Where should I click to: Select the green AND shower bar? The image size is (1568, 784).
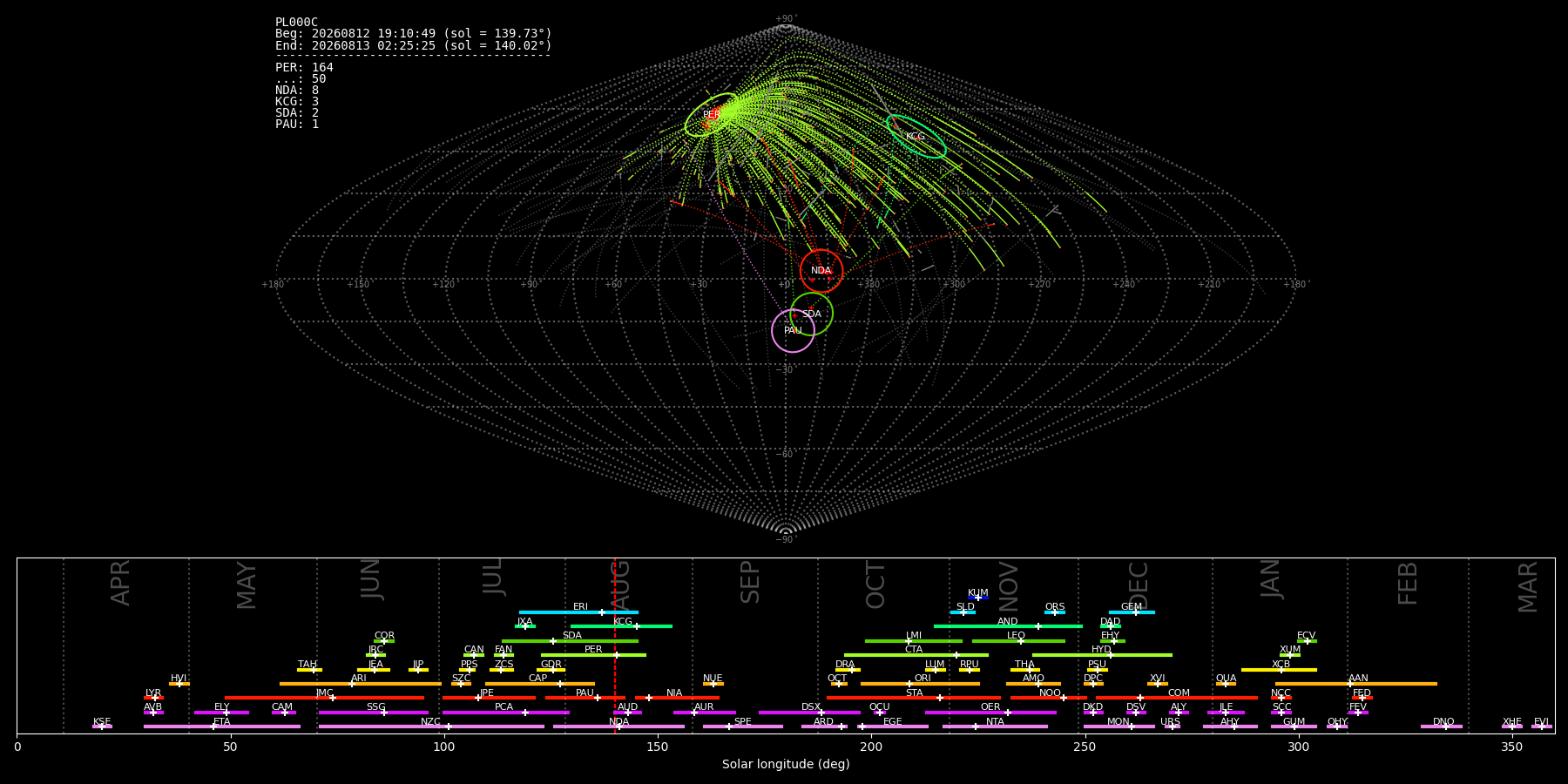(x=1008, y=626)
